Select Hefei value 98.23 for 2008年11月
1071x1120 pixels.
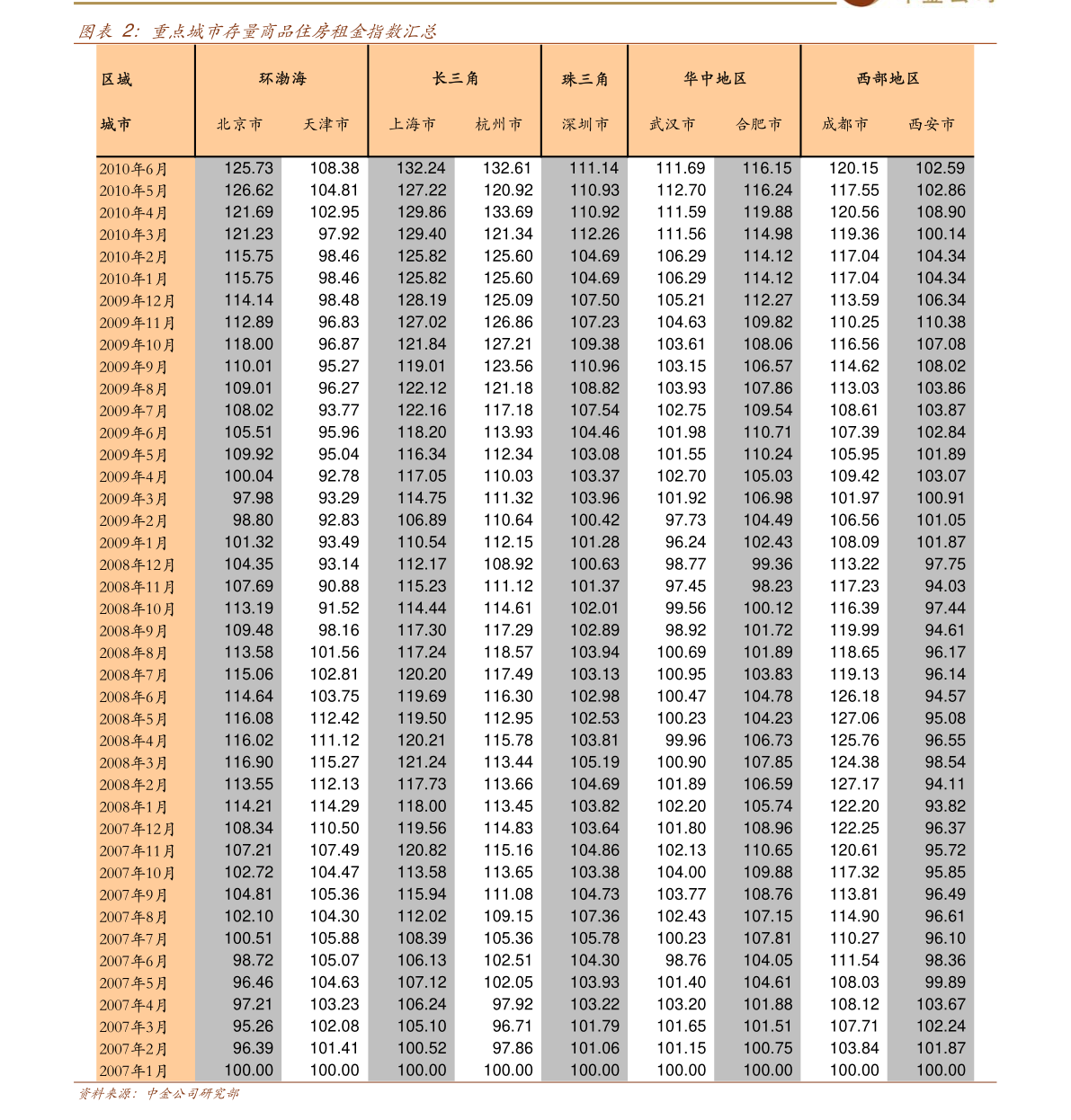click(772, 587)
